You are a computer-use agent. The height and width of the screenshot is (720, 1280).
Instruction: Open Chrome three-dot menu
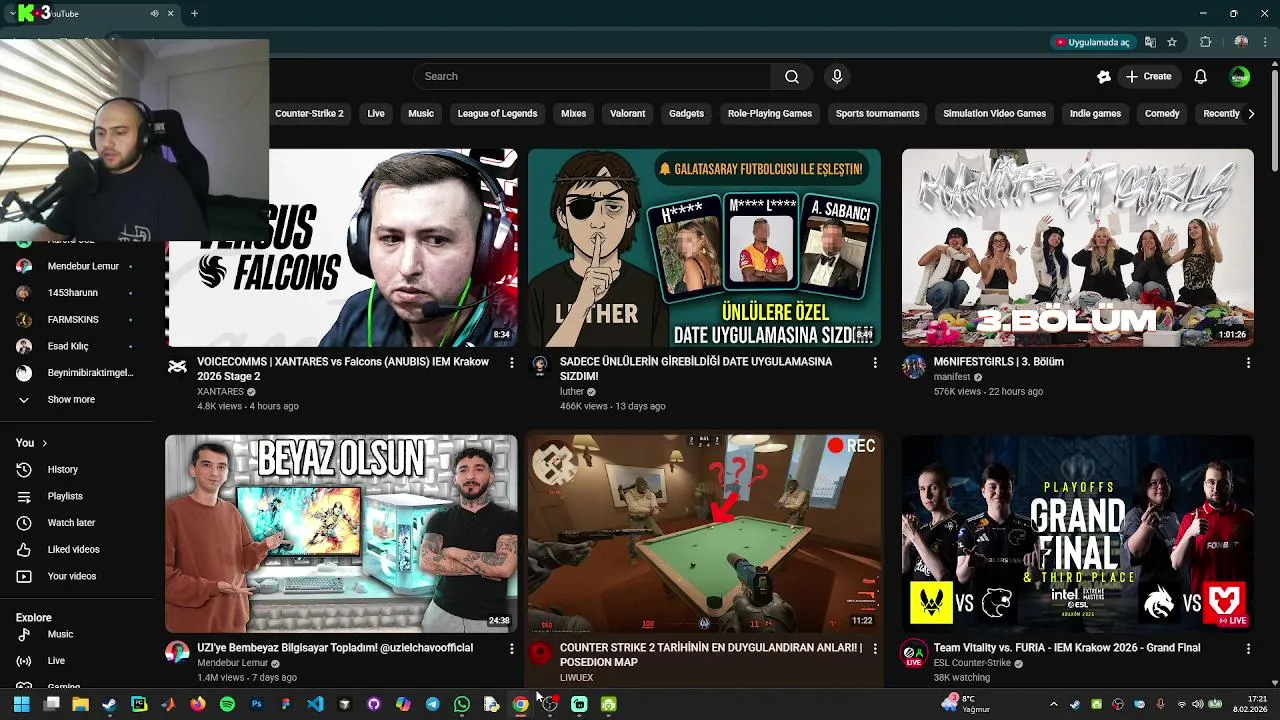click(1265, 42)
